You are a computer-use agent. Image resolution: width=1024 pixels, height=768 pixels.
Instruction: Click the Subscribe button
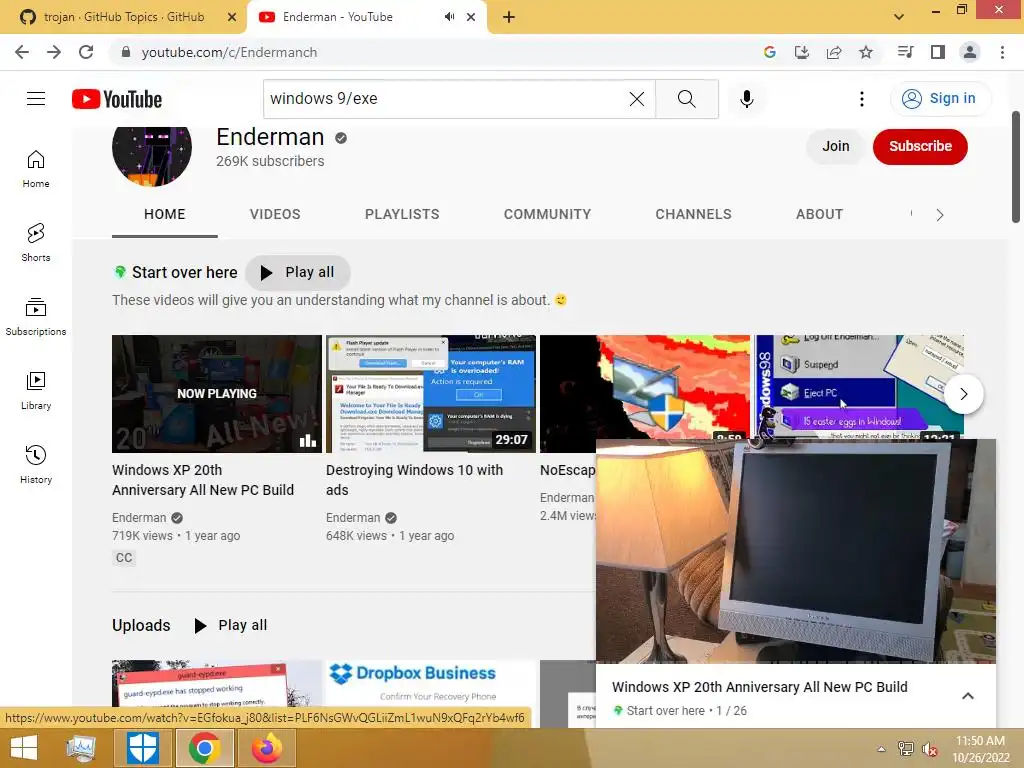pos(920,146)
